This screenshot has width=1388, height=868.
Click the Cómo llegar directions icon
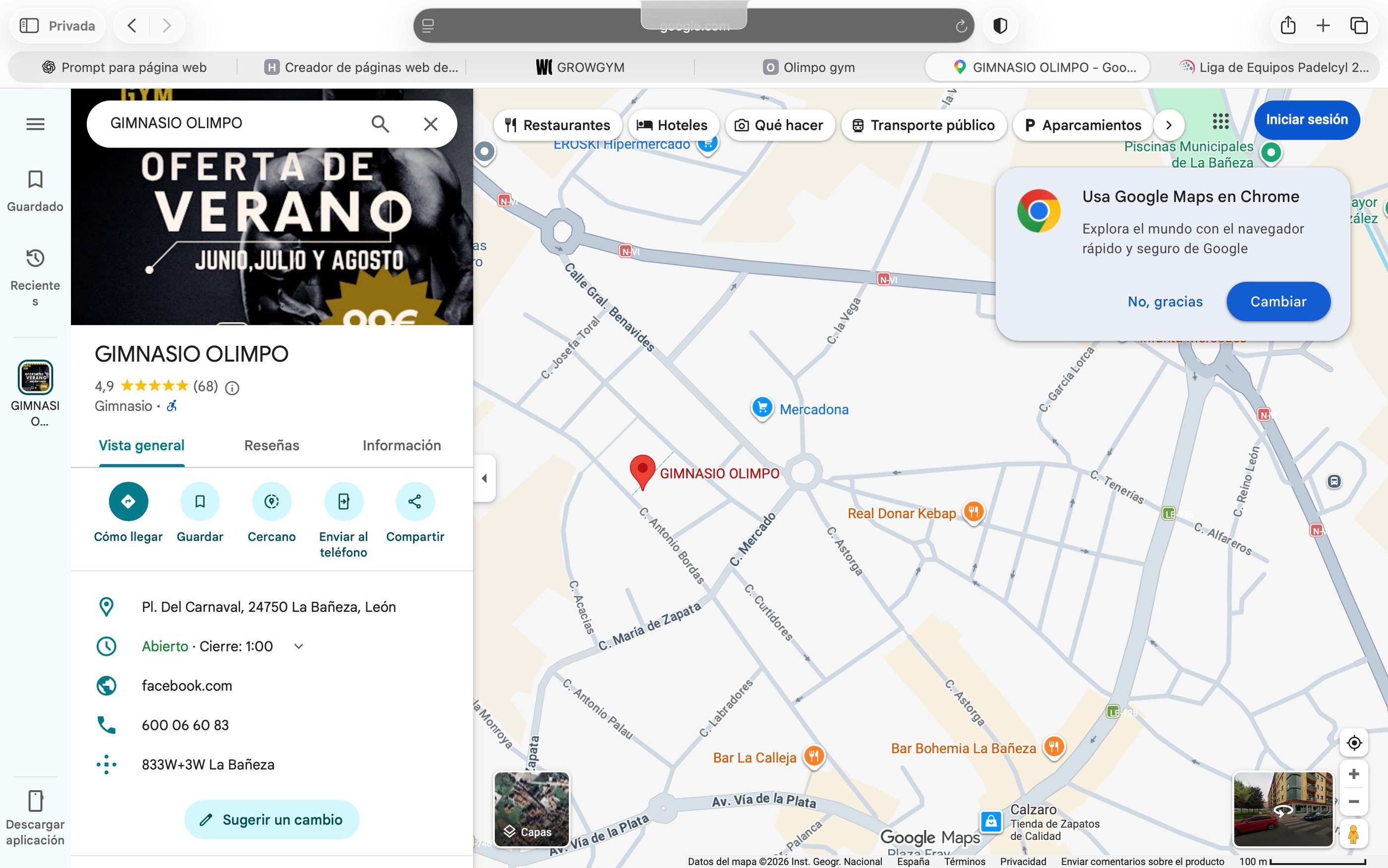(x=128, y=501)
